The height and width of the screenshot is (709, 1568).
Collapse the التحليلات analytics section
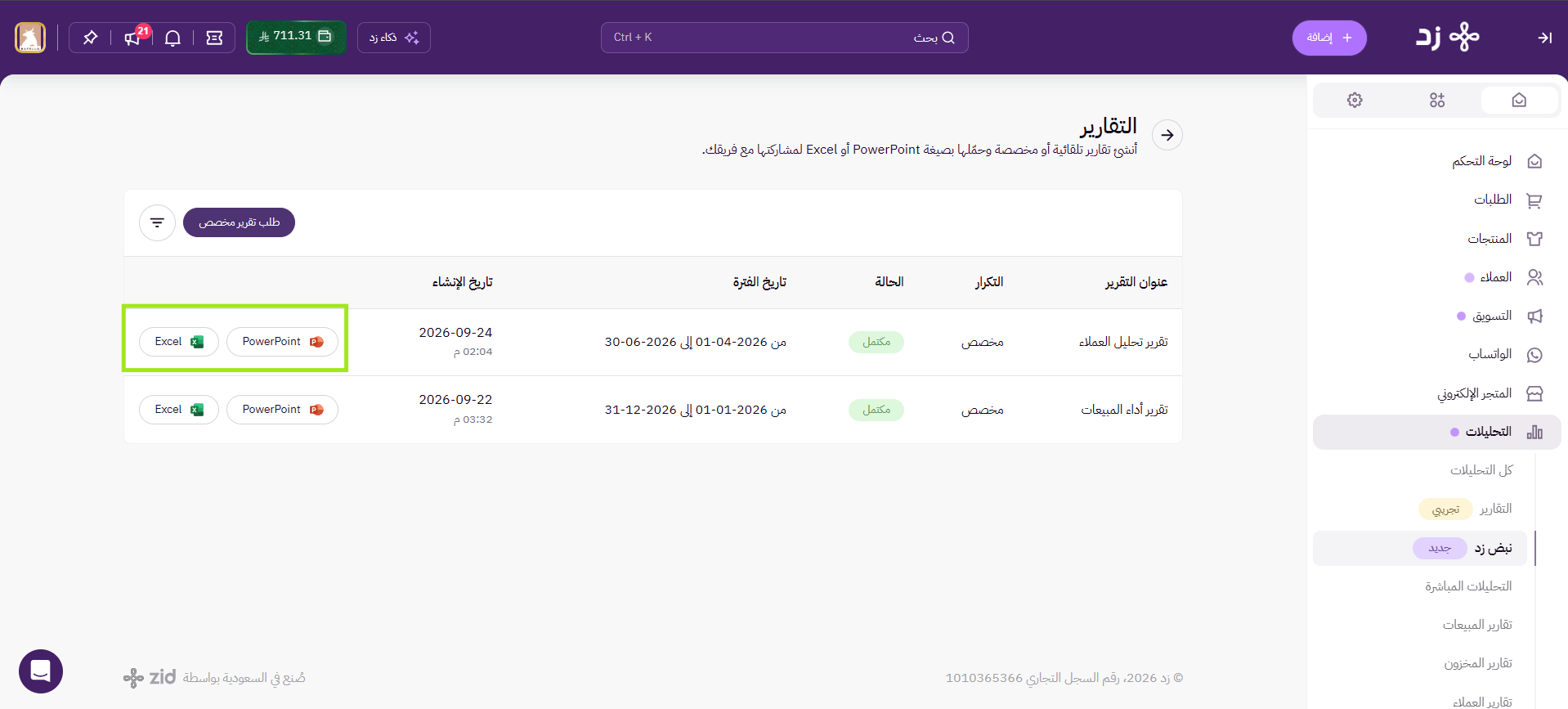[x=1437, y=432]
